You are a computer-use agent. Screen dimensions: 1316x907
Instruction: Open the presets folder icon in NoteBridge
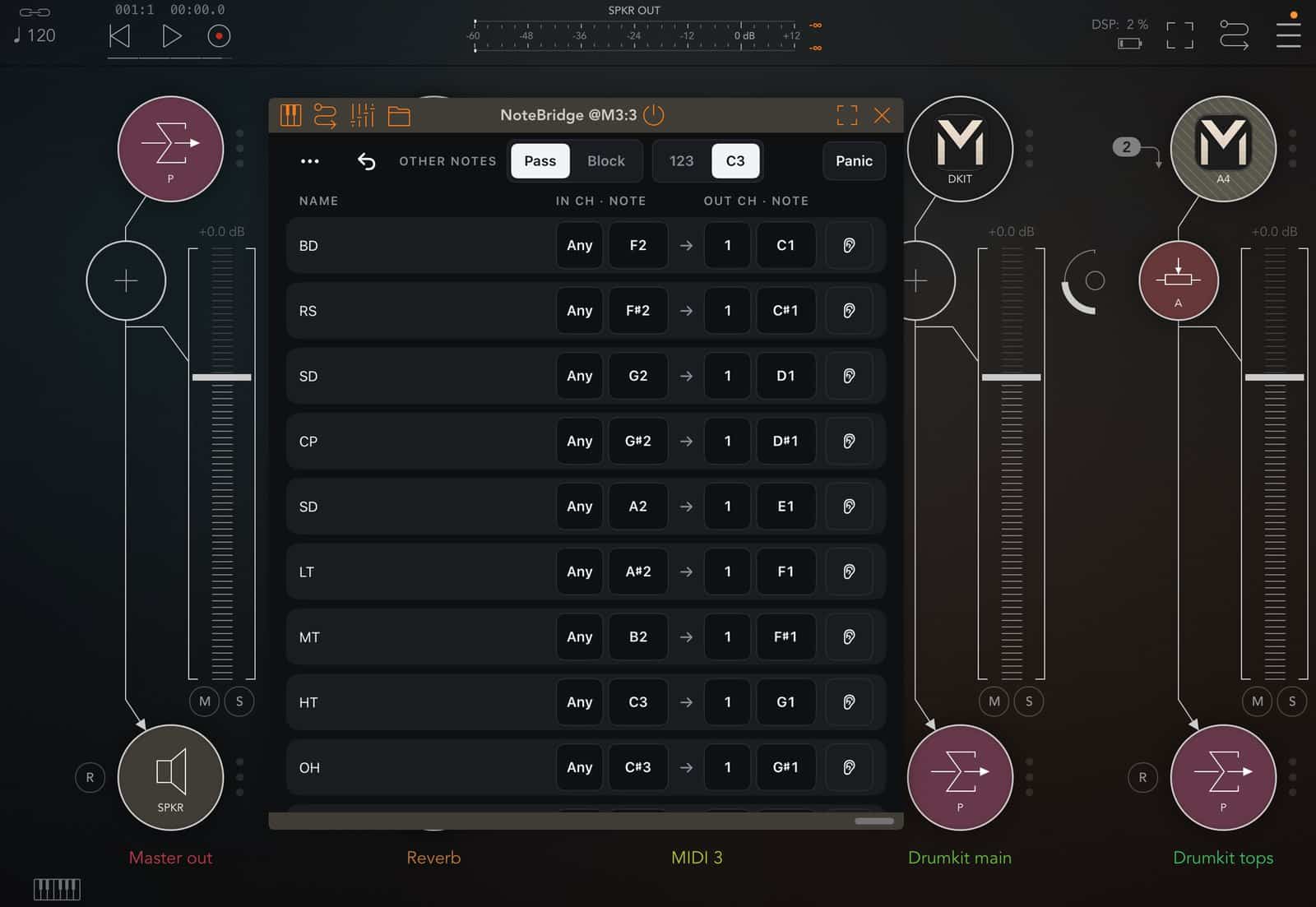[x=399, y=116]
